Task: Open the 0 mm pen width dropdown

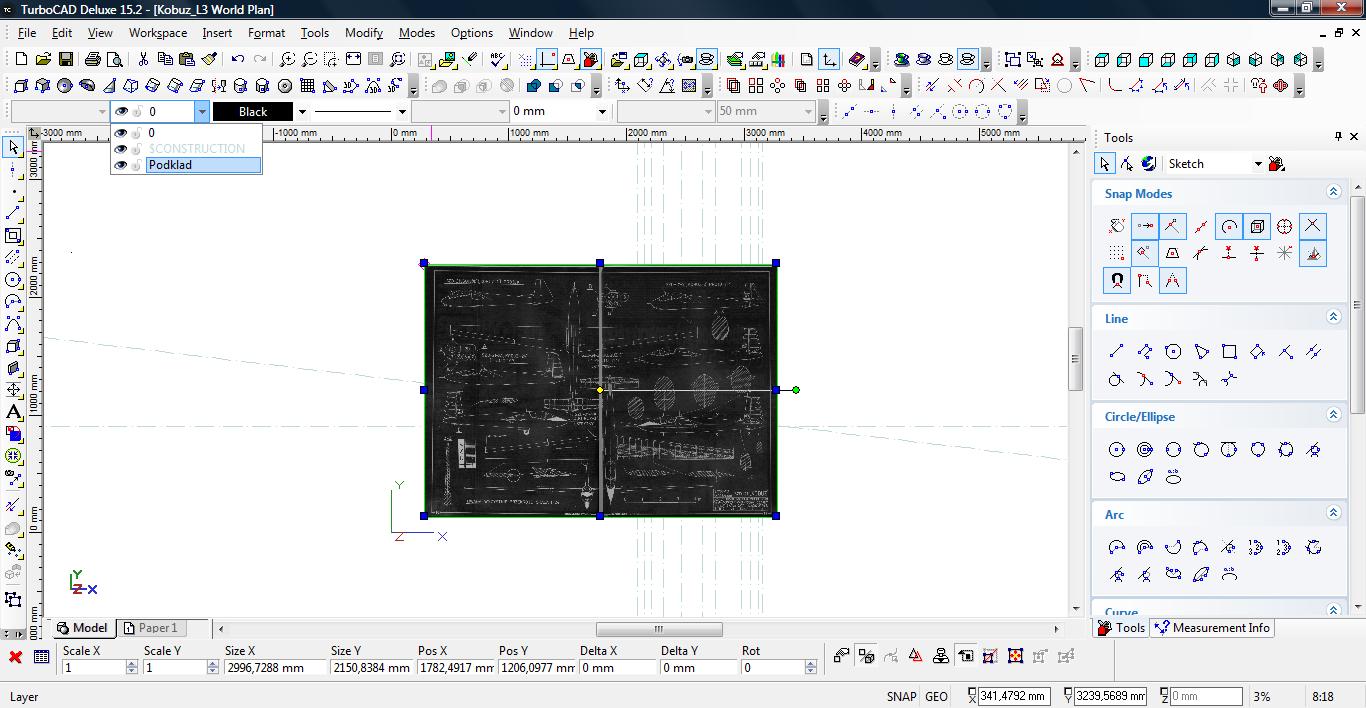Action: [602, 112]
